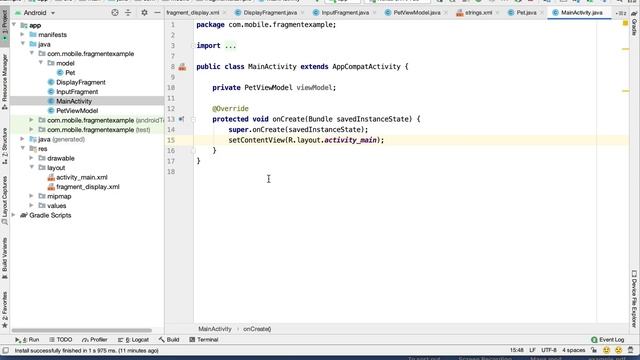Screen dimensions: 640x360
Task: Open the Build Variants side tab
Action: 4,258
